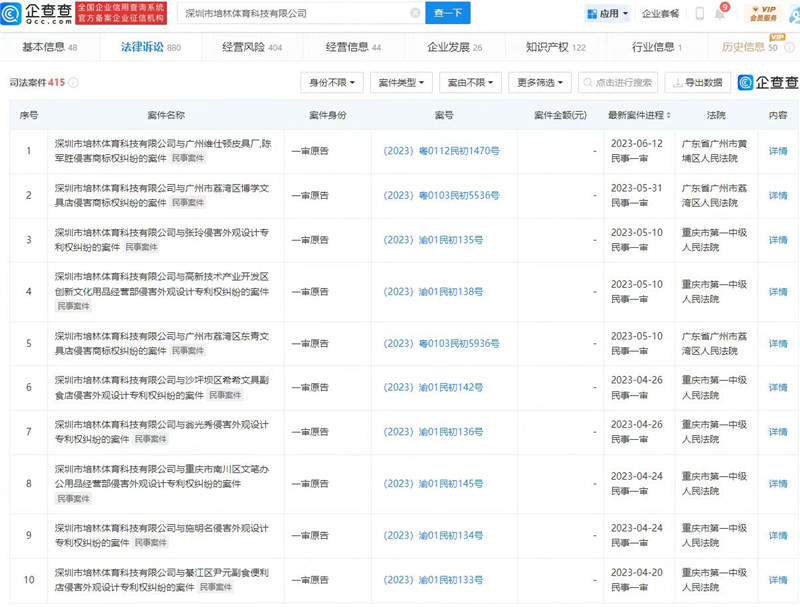Toggle the 案由不限 cause filter

[x=470, y=82]
